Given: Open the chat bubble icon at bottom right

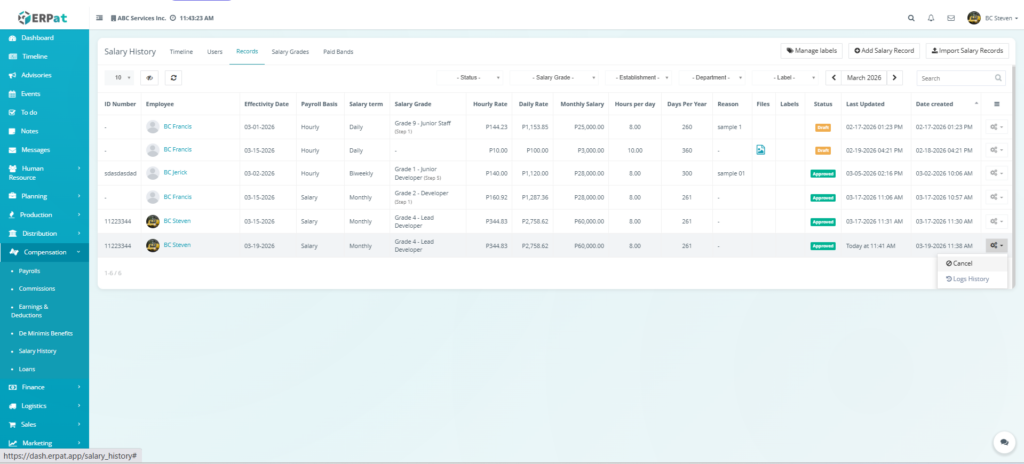Looking at the screenshot, I should [1003, 441].
